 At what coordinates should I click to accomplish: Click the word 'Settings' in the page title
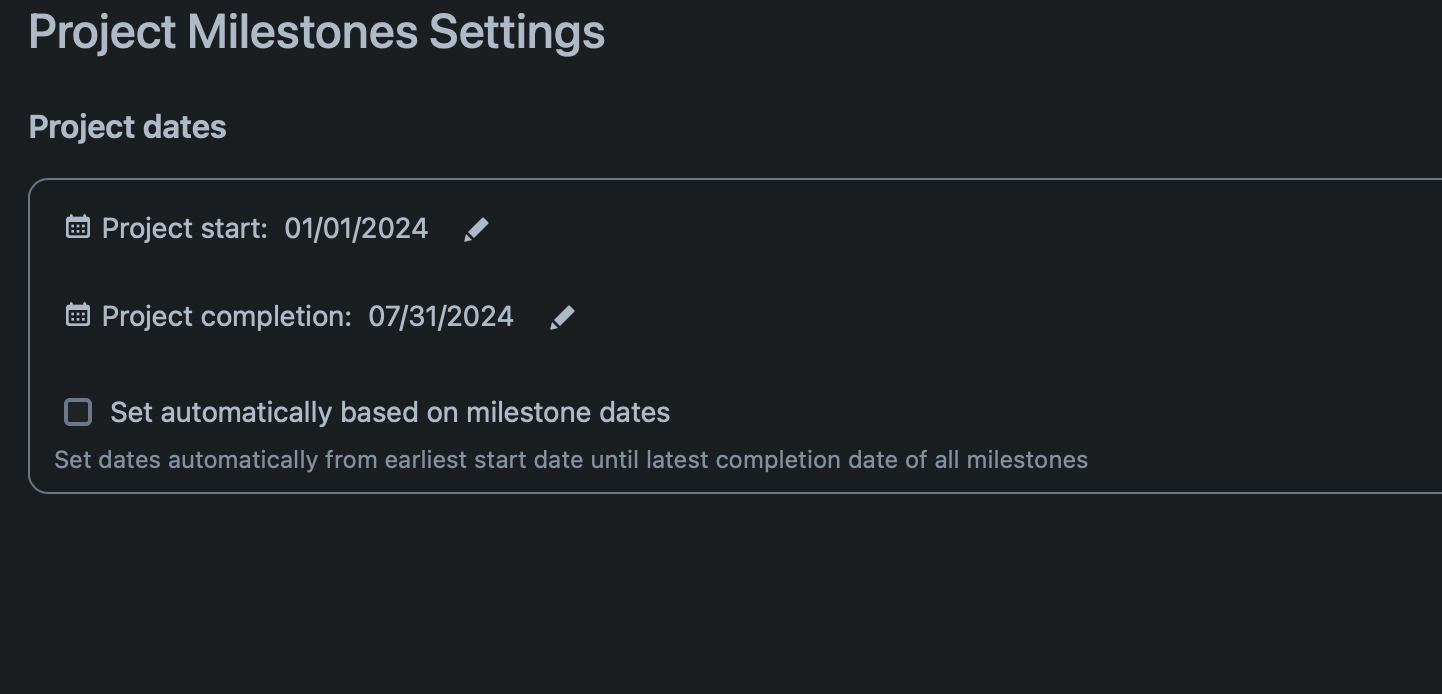(516, 32)
